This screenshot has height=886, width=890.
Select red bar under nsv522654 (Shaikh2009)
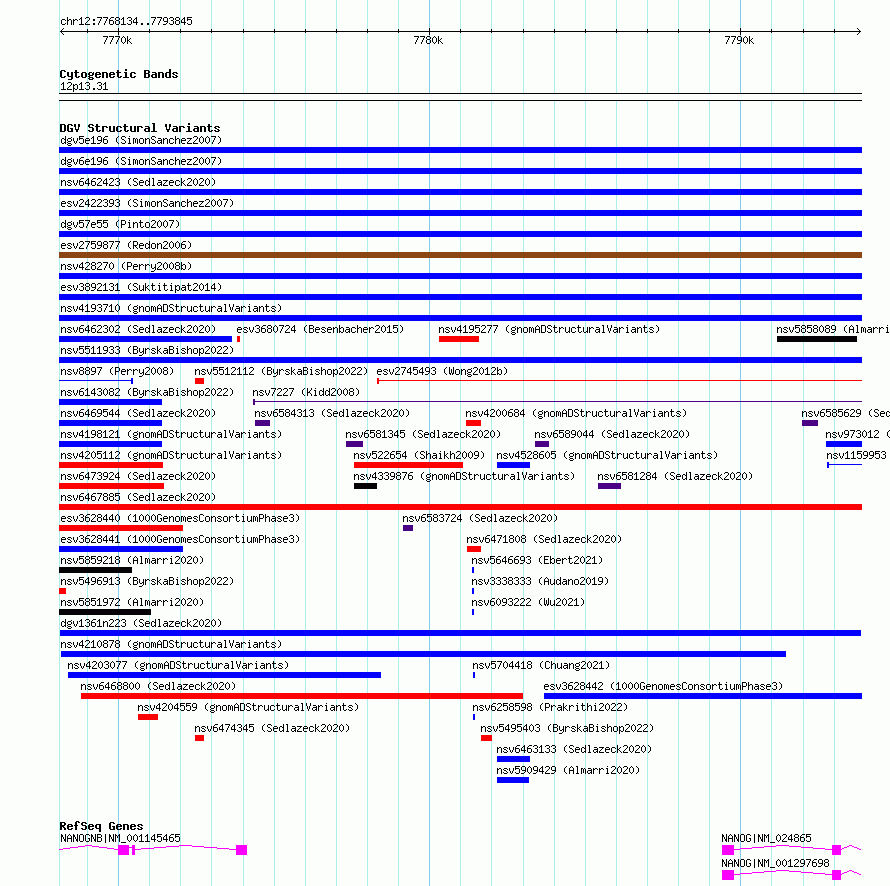(x=408, y=465)
